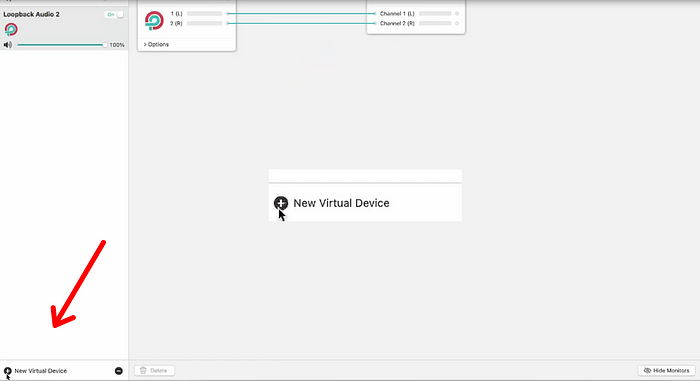Select the Channel 2 (R) output meter
The width and height of the screenshot is (700, 381).
click(435, 23)
